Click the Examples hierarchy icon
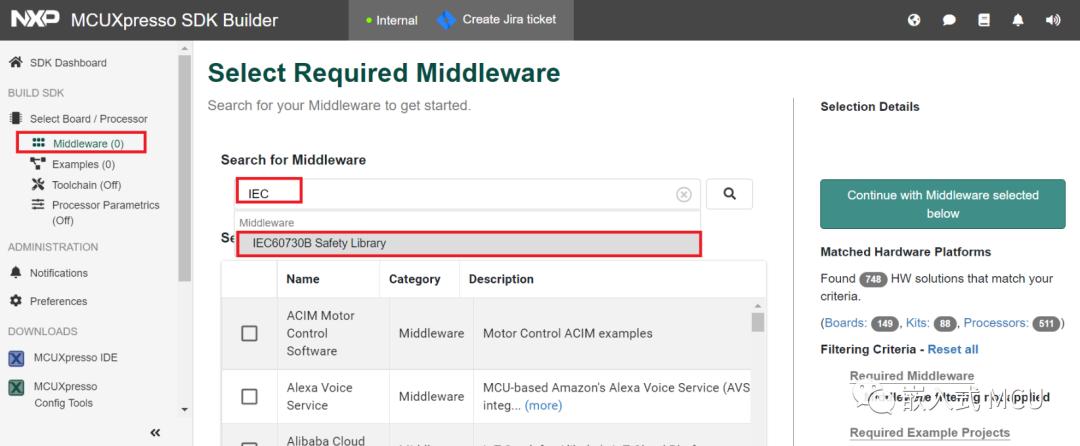This screenshot has width=1080, height=446. [38, 164]
